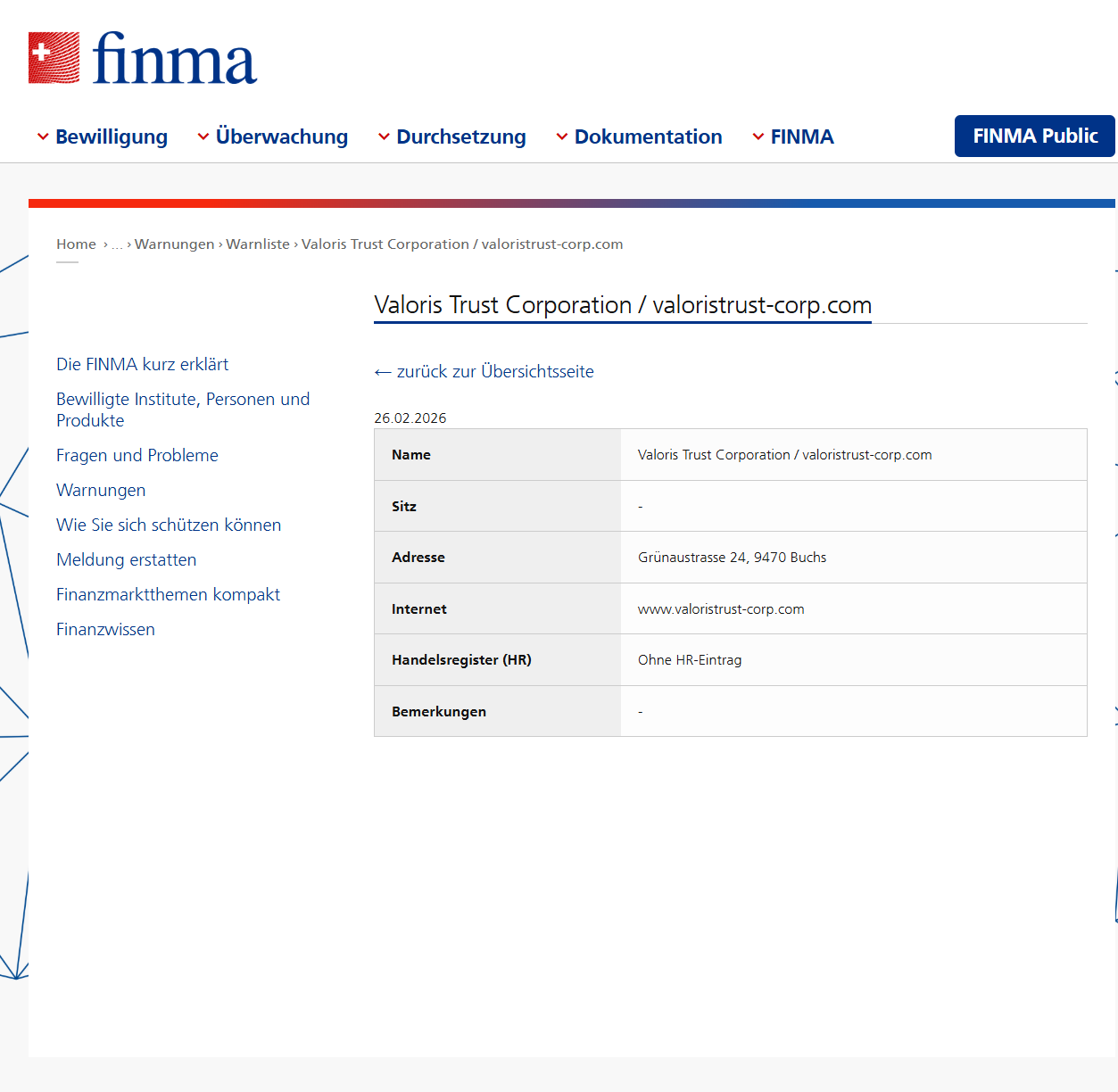Open Die FINMA kurz erklärt
1118x1092 pixels.
coord(143,364)
